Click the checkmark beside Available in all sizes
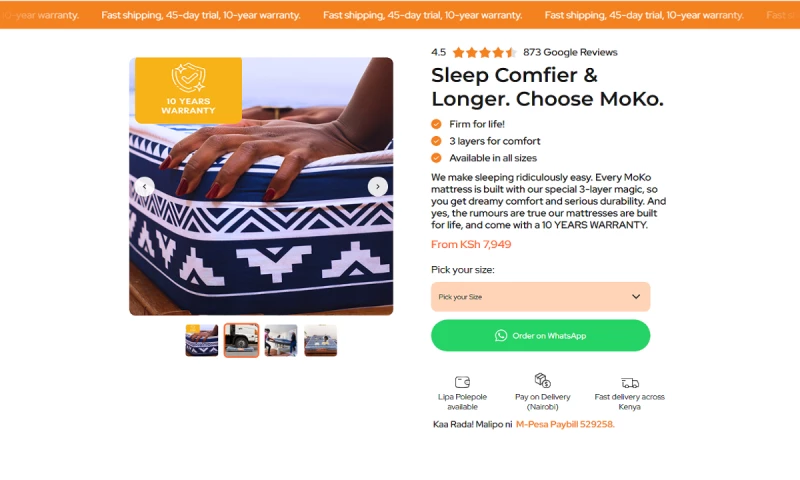 coord(436,158)
